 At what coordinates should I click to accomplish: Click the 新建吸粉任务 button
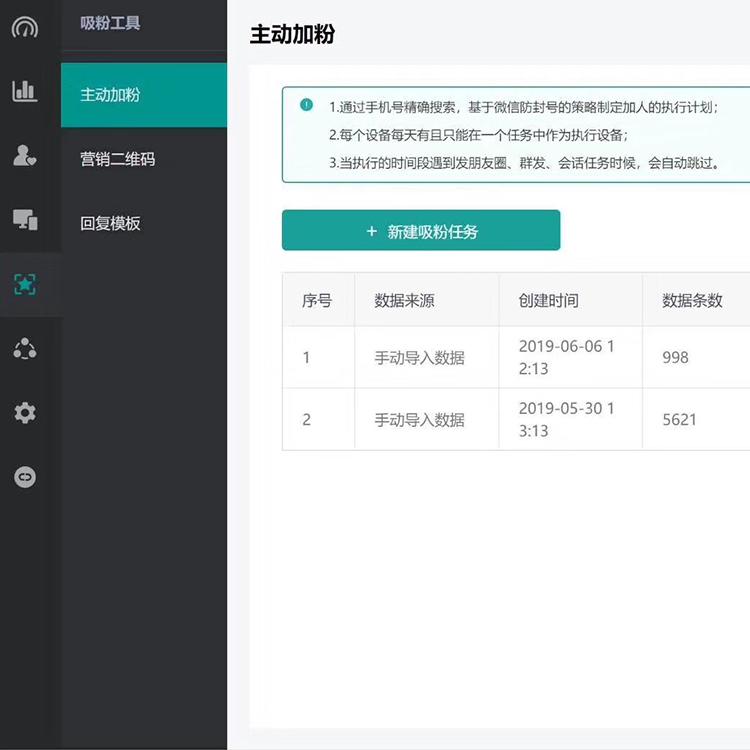pyautogui.click(x=421, y=230)
